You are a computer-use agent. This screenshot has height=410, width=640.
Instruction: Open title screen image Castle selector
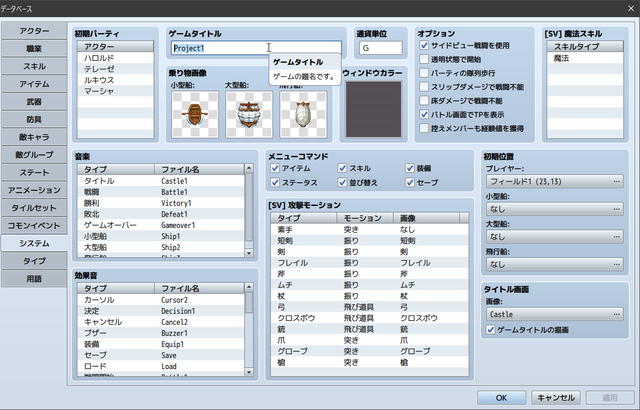pyautogui.click(x=555, y=315)
